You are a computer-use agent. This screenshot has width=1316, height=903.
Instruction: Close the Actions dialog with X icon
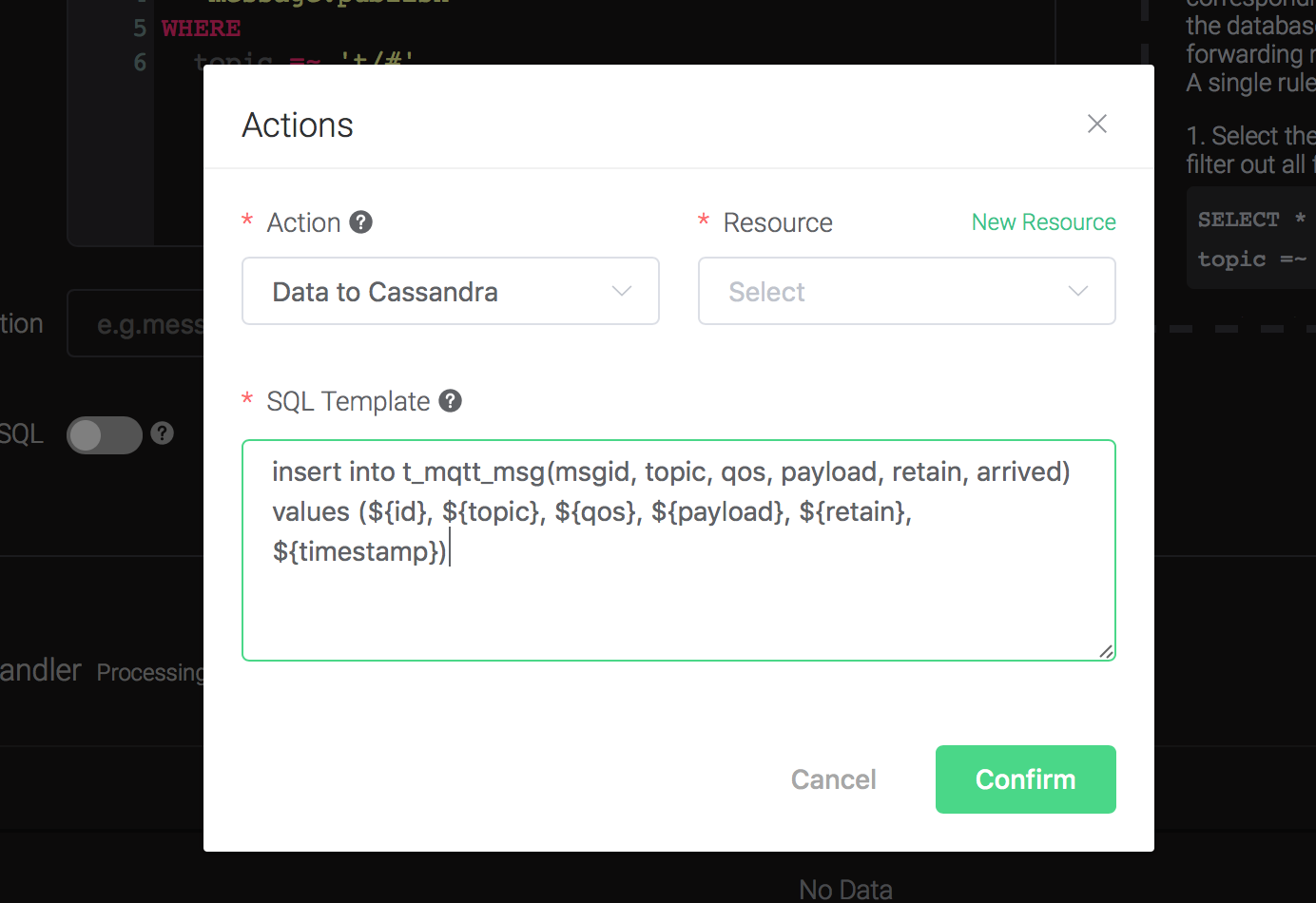coord(1097,124)
